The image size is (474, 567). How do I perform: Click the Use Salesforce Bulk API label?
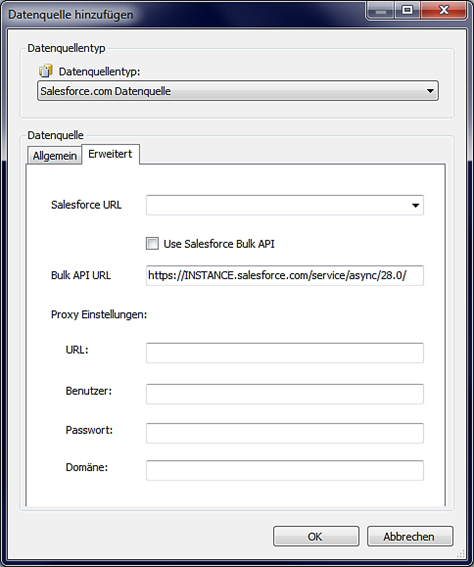click(x=219, y=244)
